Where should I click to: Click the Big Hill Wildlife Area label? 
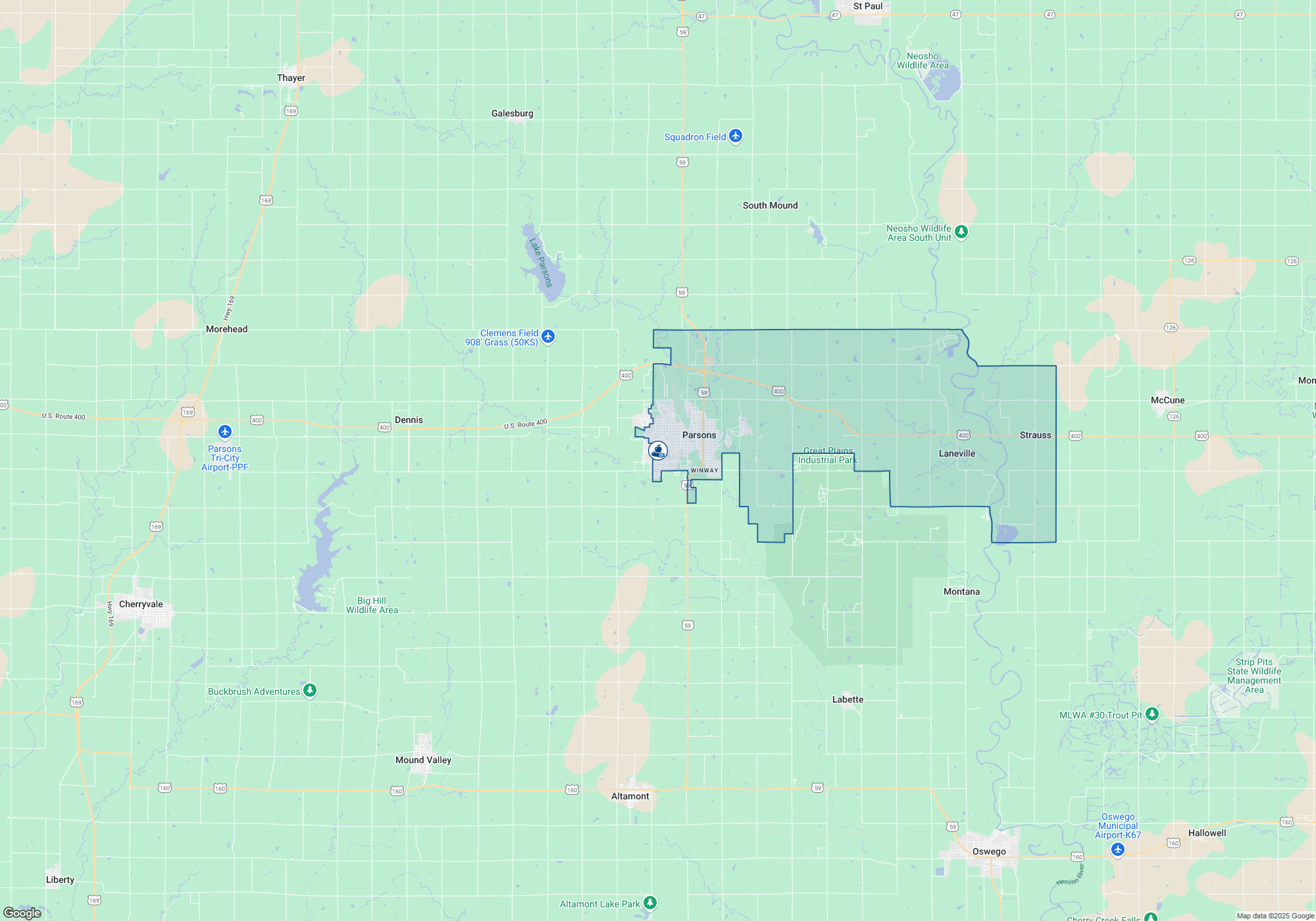point(372,605)
